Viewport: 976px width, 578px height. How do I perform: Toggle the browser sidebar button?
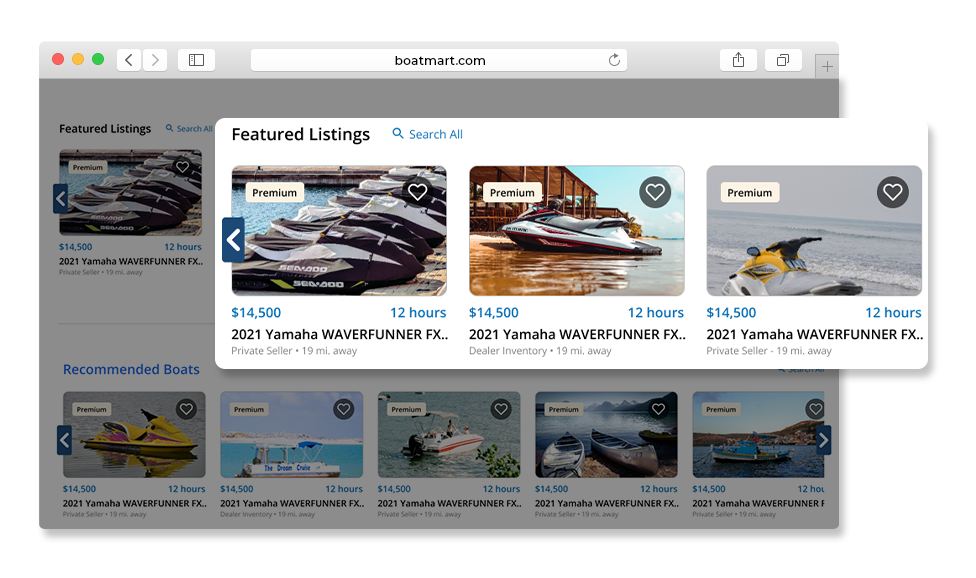[196, 60]
